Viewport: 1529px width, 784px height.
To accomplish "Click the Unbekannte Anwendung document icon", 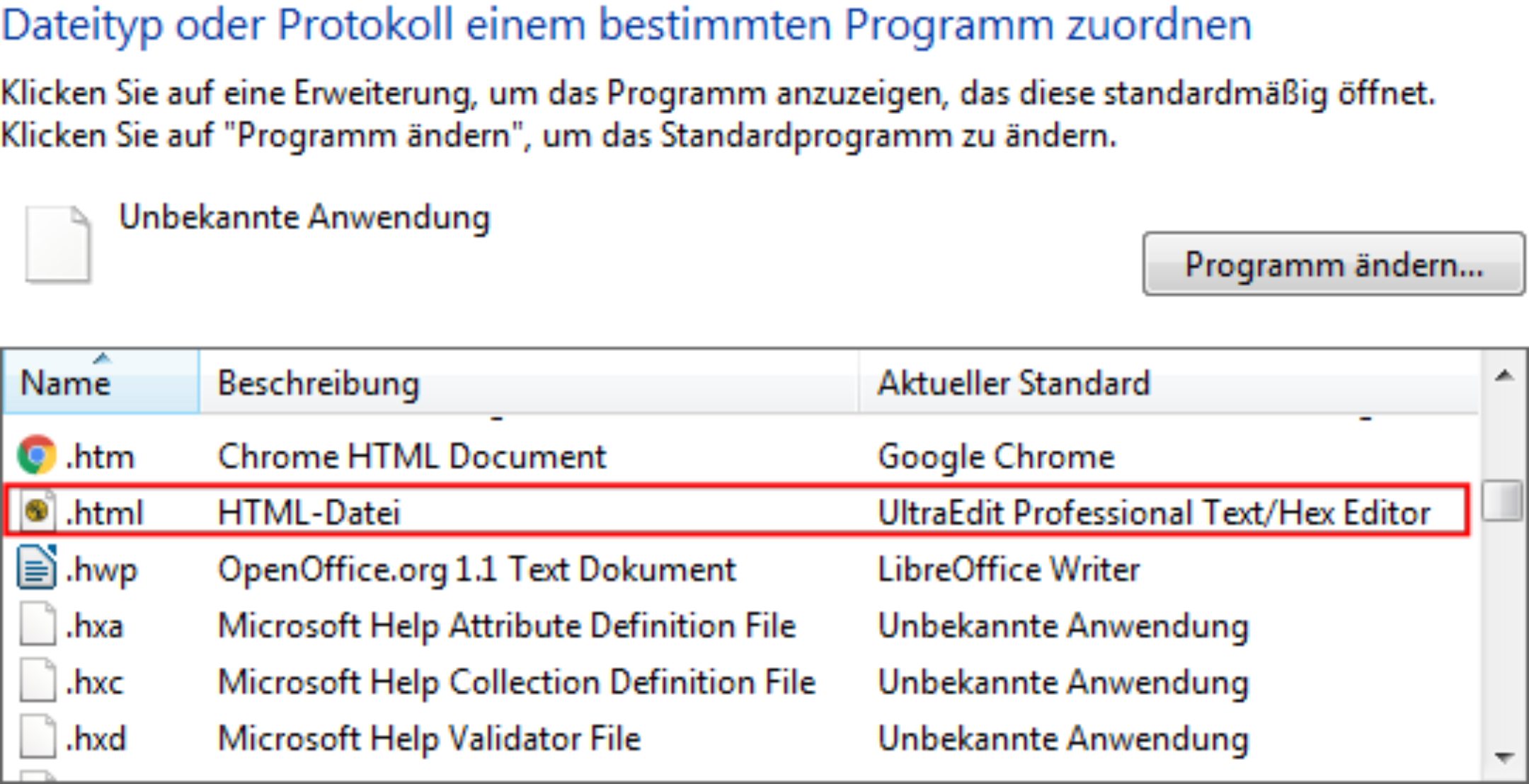I will pos(58,245).
